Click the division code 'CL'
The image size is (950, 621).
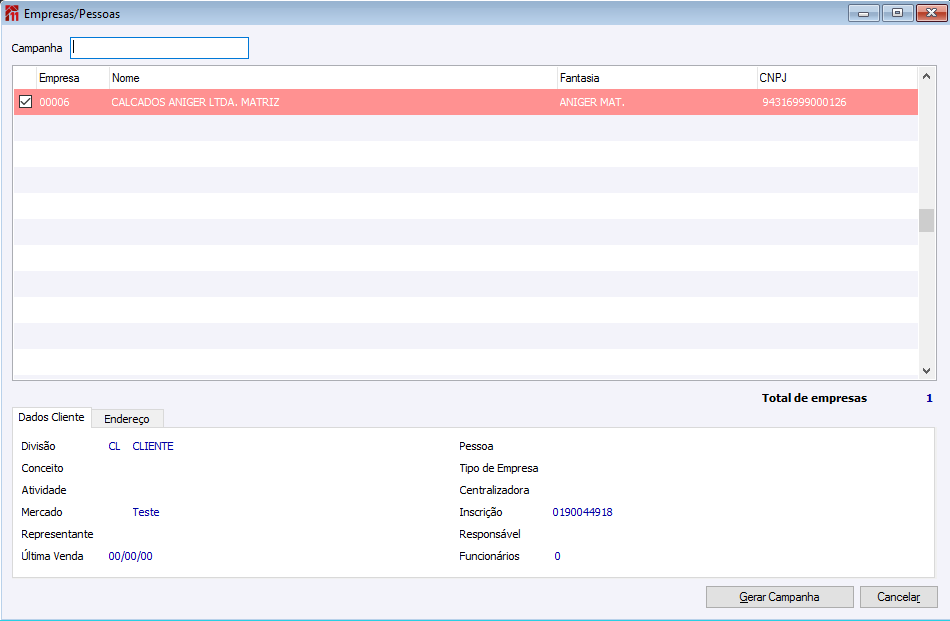pyautogui.click(x=114, y=446)
